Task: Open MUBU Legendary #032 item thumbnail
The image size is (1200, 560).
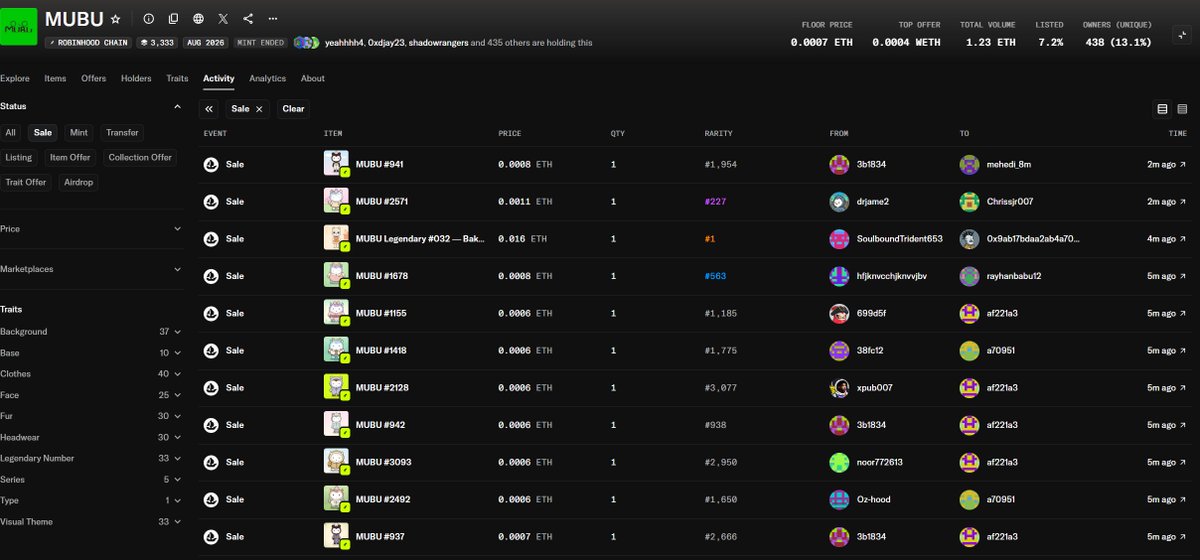Action: (336, 239)
